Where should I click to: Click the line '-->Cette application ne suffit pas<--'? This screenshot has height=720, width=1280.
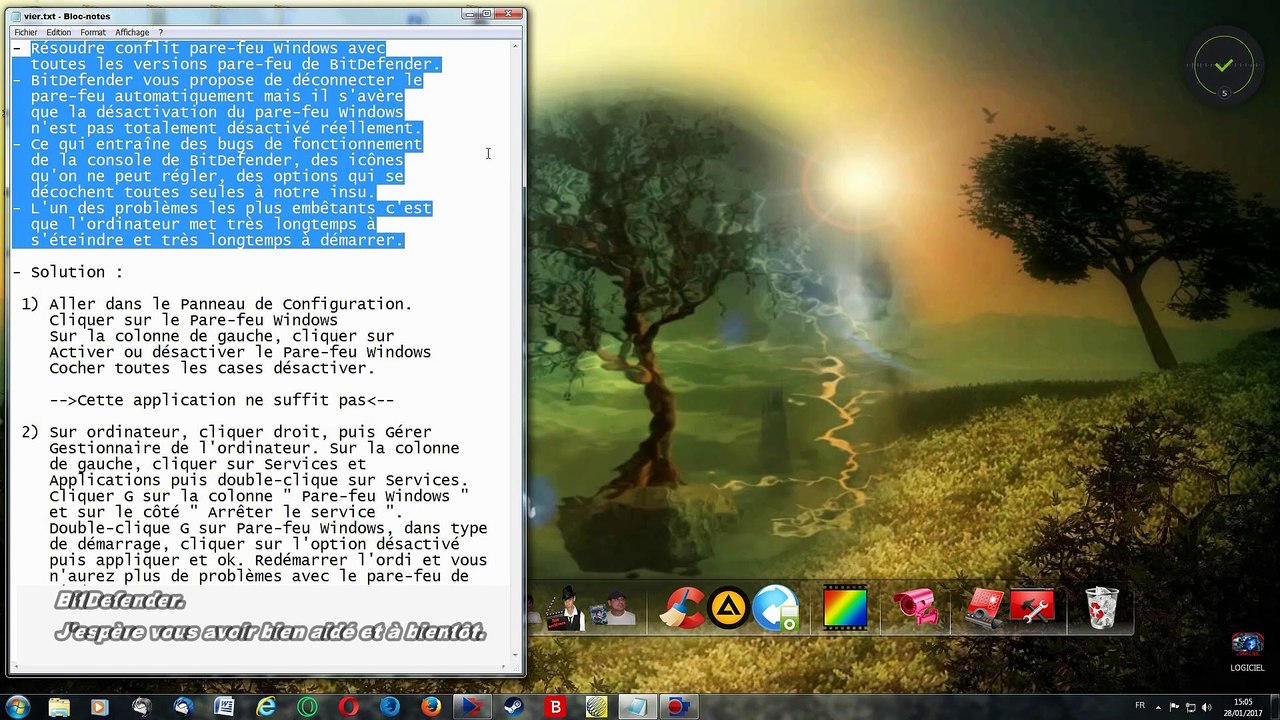coord(222,400)
